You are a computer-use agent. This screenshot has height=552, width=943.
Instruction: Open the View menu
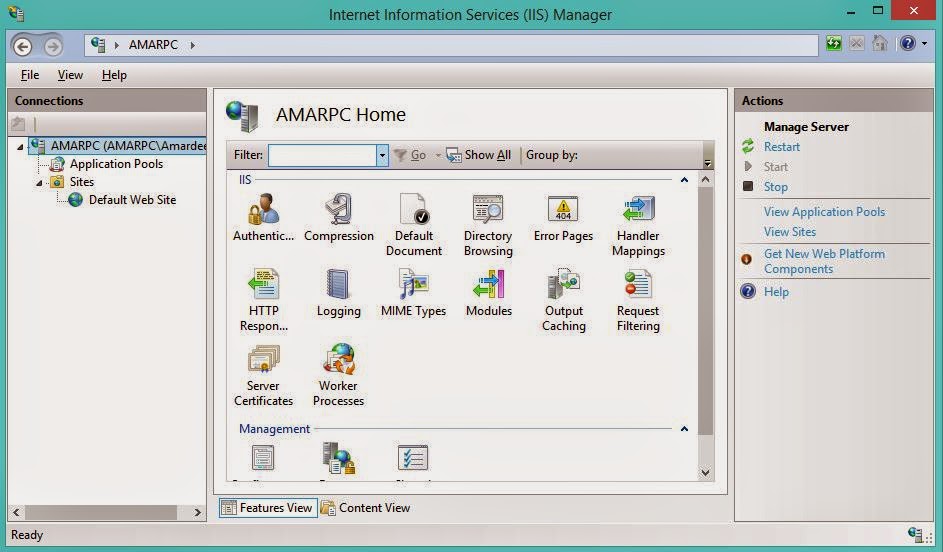tap(70, 75)
